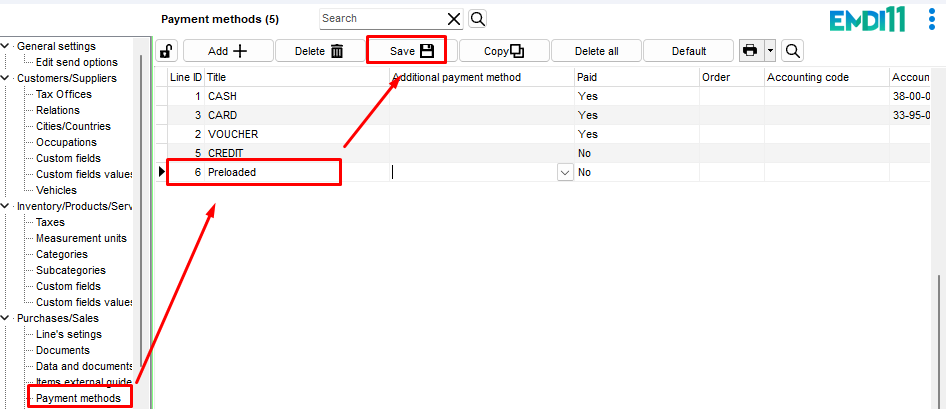Open the three-dot menu near EMDI logo
Image resolution: width=946 pixels, height=409 pixels.
[x=932, y=21]
